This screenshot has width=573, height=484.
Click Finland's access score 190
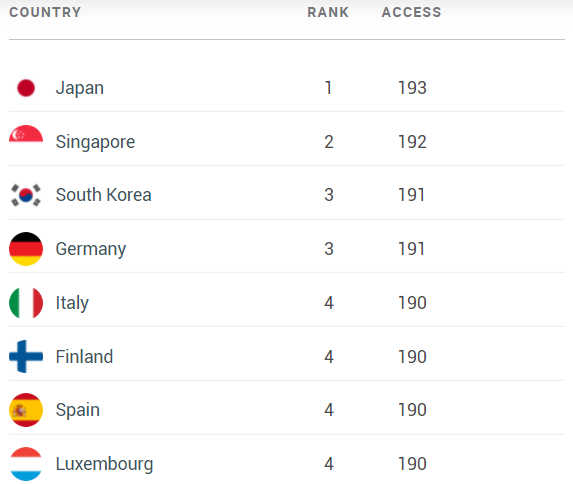pyautogui.click(x=412, y=356)
